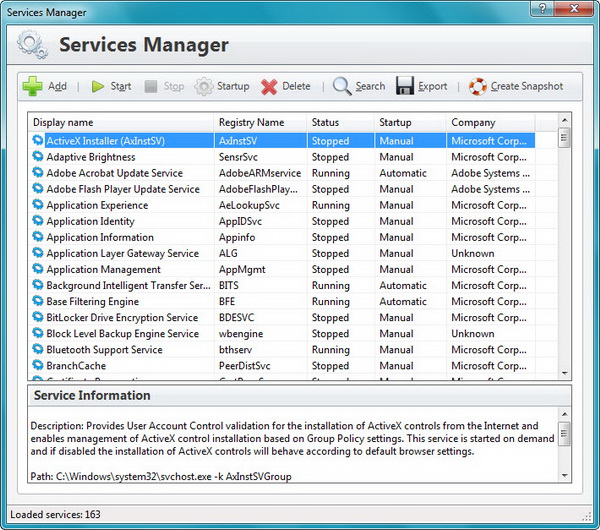Click the services list scroll up arrow
Image resolution: width=600 pixels, height=530 pixels.
click(564, 120)
